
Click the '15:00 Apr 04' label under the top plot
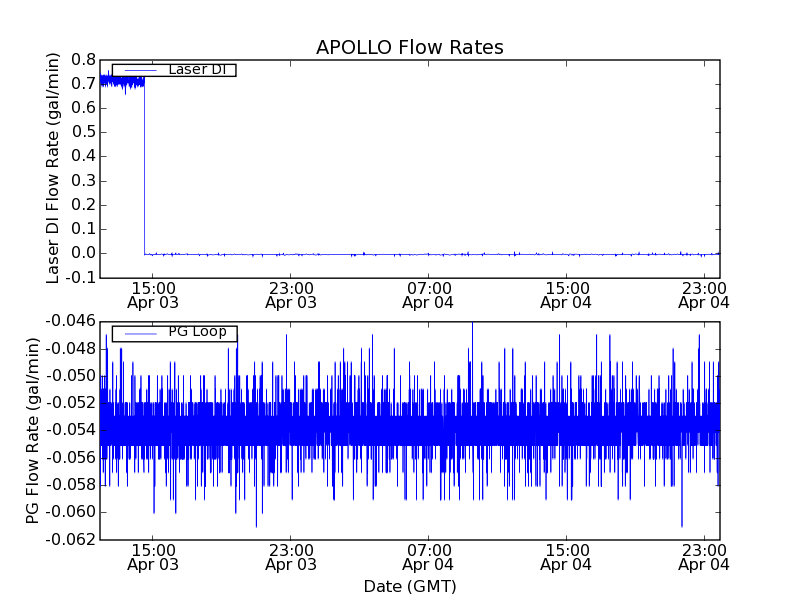[566, 295]
